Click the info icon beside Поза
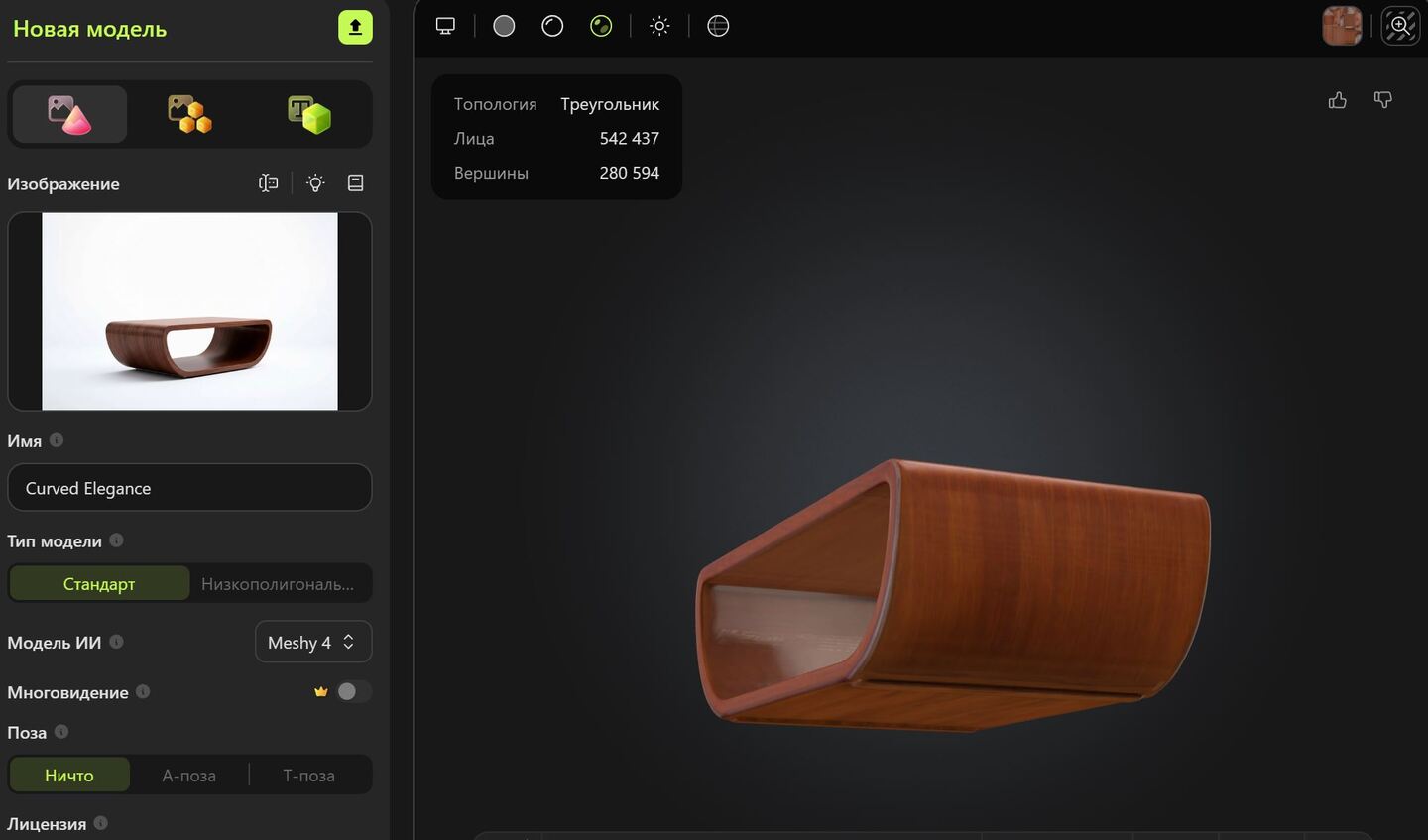1428x840 pixels. pyautogui.click(x=61, y=732)
